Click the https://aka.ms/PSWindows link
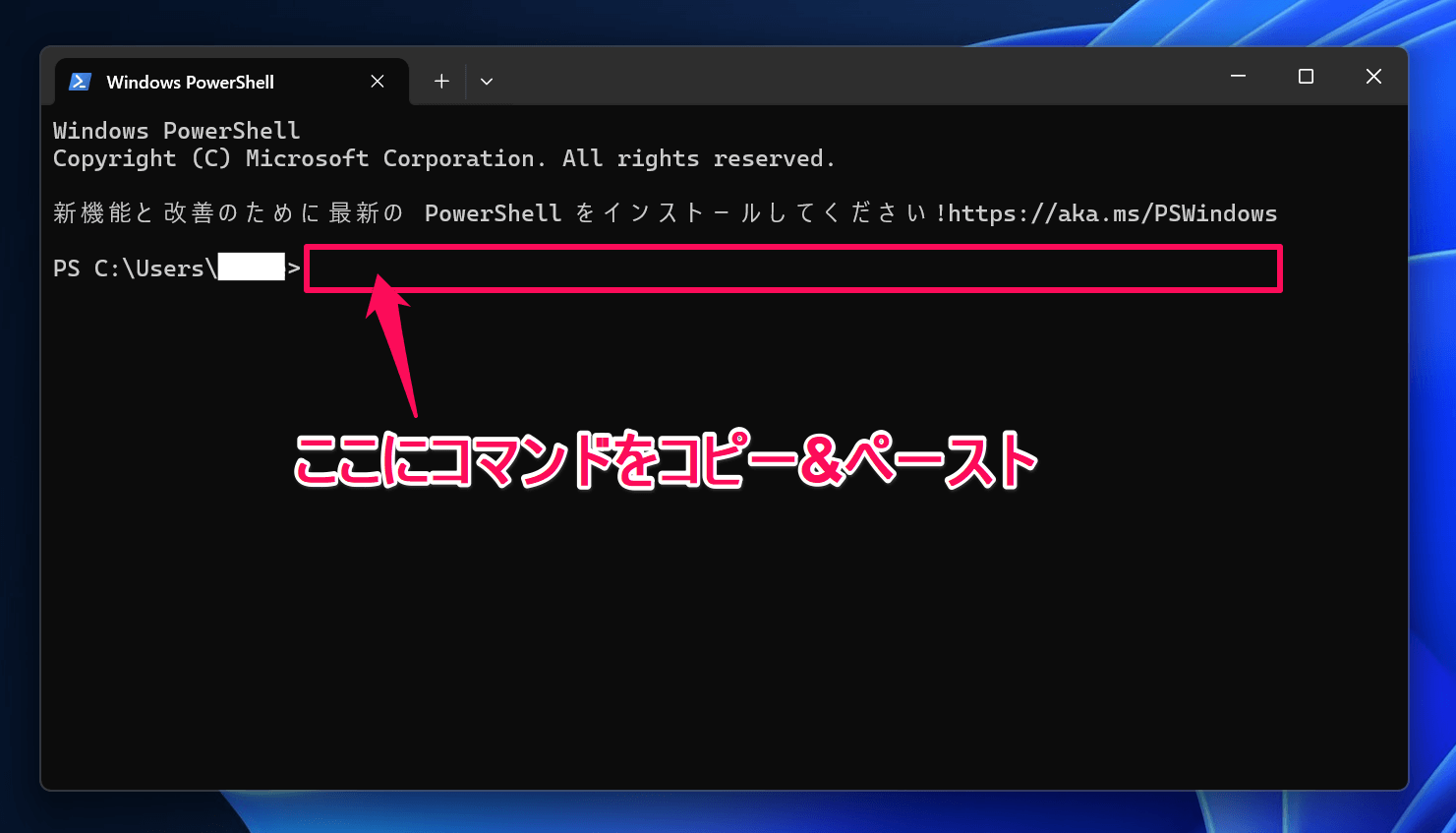The width and height of the screenshot is (1456, 833). point(1113,213)
